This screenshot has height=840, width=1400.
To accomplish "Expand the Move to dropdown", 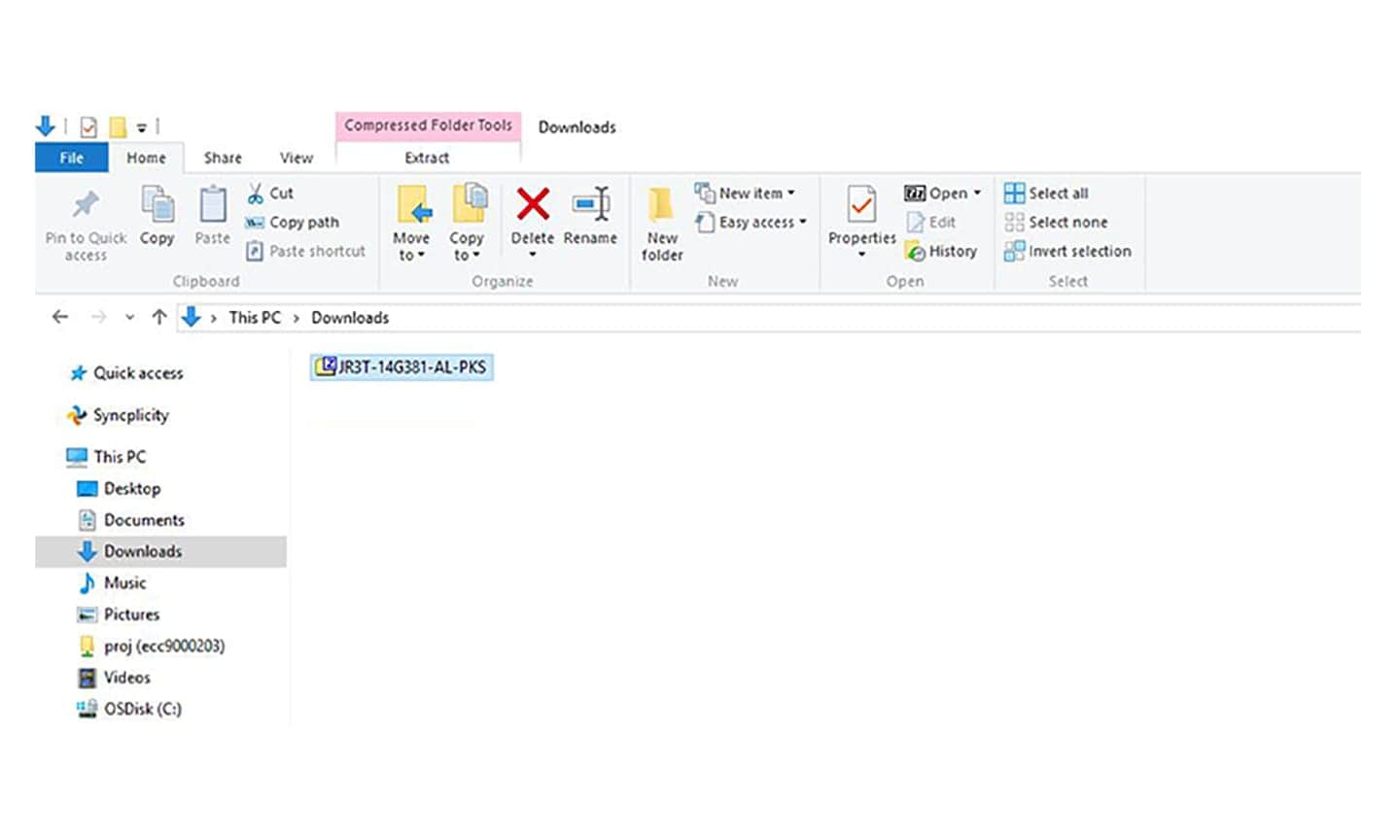I will (411, 245).
